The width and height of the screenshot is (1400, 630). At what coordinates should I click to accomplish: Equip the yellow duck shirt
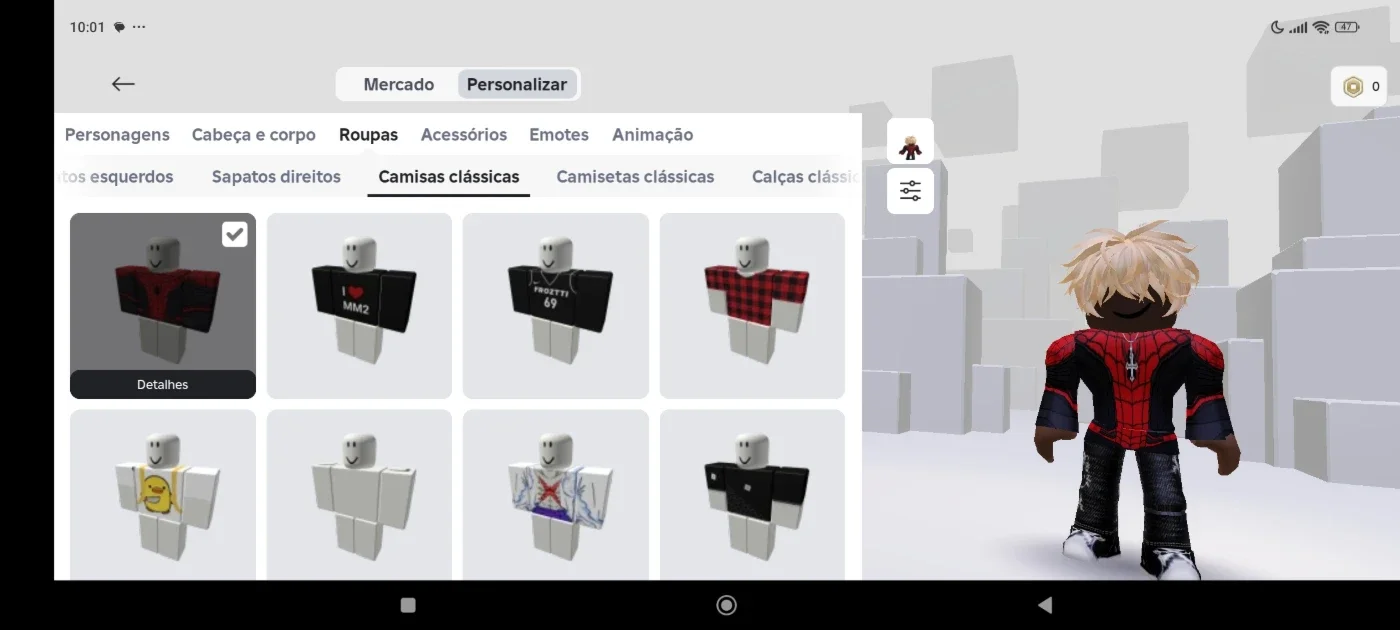pyautogui.click(x=163, y=495)
